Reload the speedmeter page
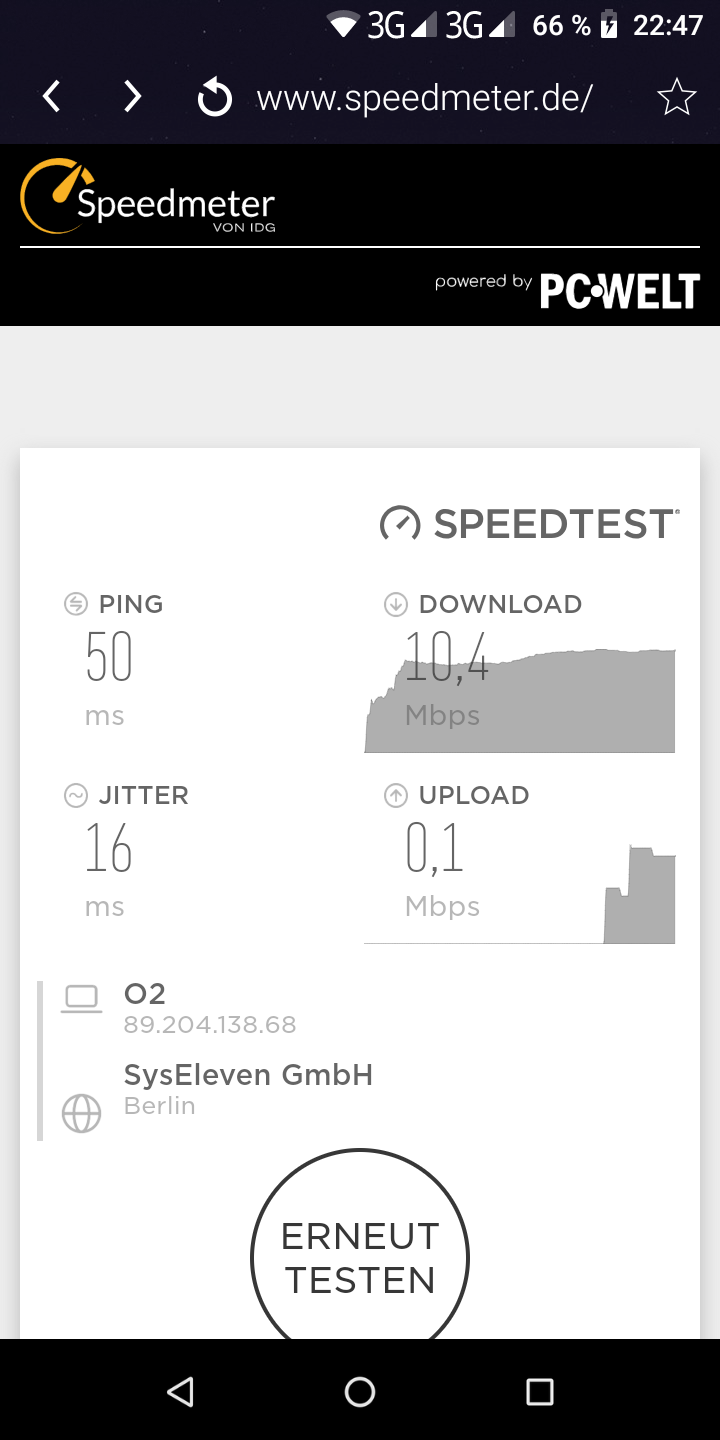 tap(214, 98)
